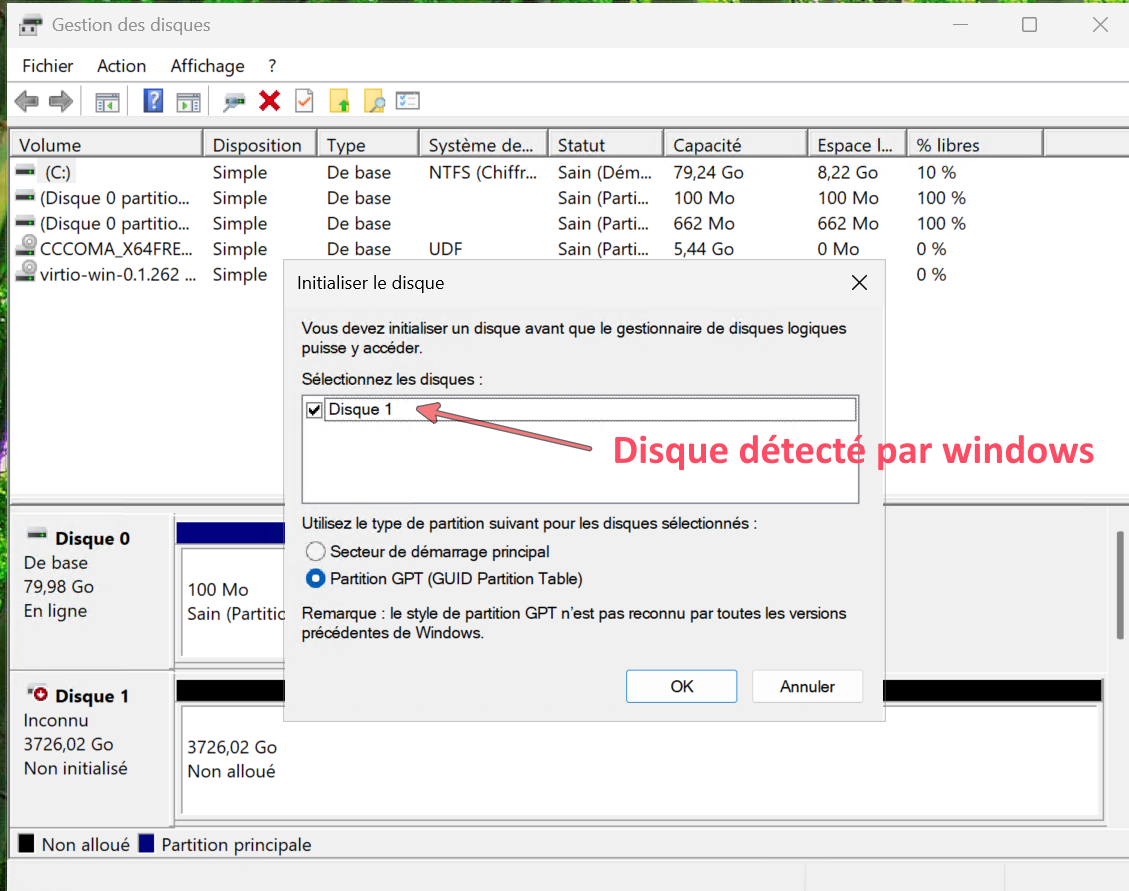Close the Initialiser le disque dialog
This screenshot has width=1129, height=891.
[x=858, y=283]
